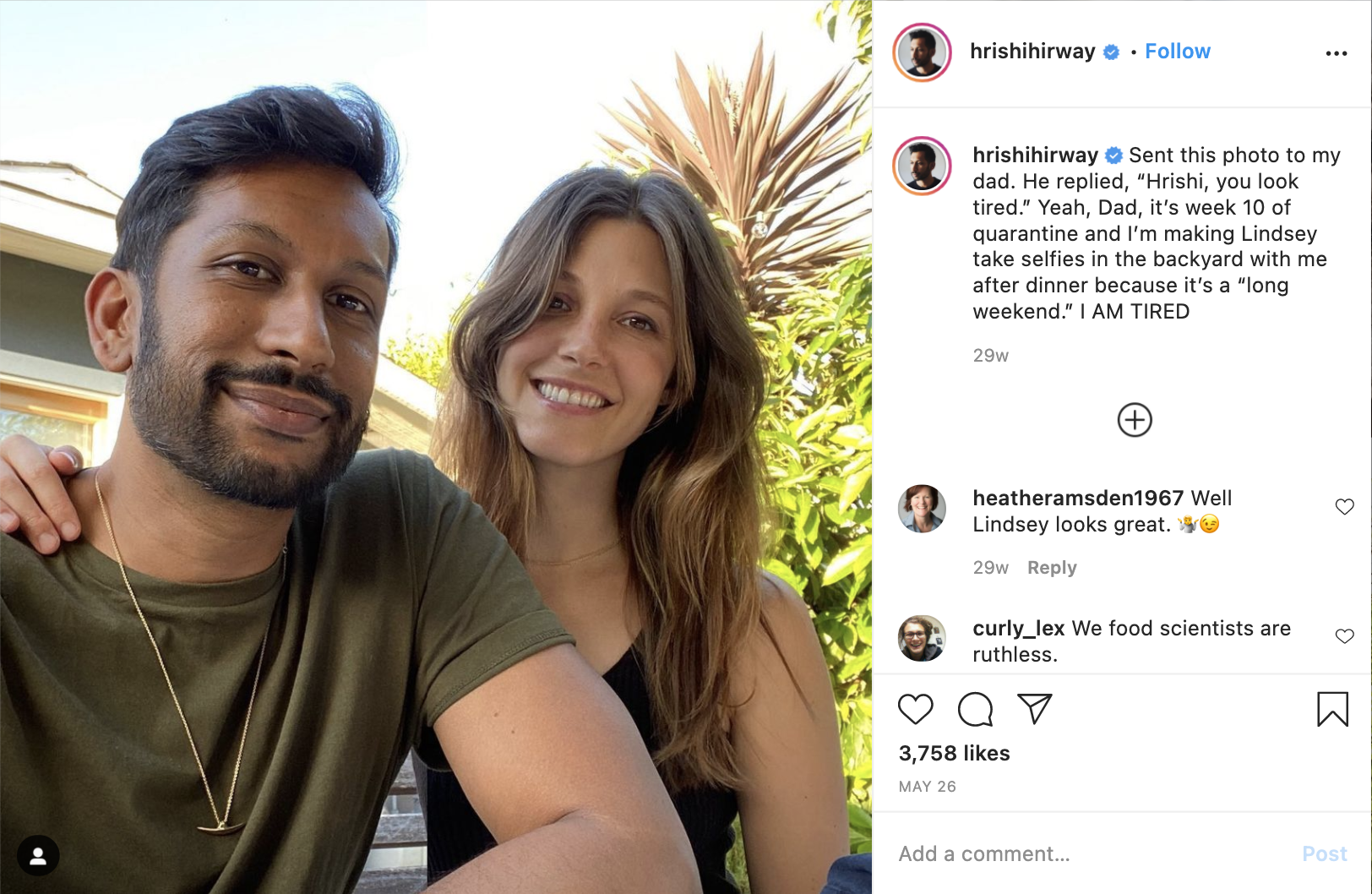Screen dimensions: 1372x894
Task: Open hrishihirway username in header
Action: click(1032, 52)
